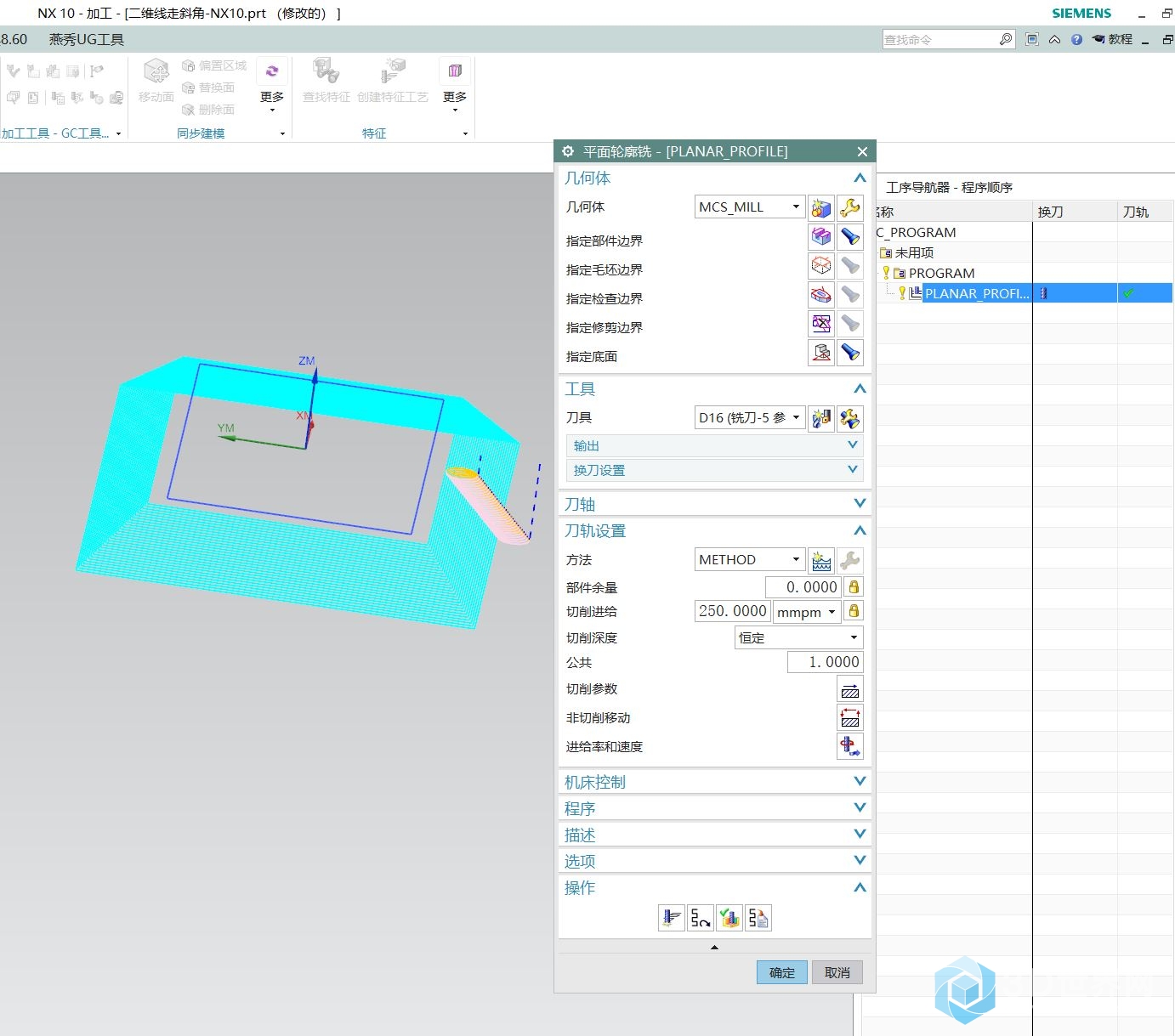Click the 查找命令 search box

tap(940, 39)
